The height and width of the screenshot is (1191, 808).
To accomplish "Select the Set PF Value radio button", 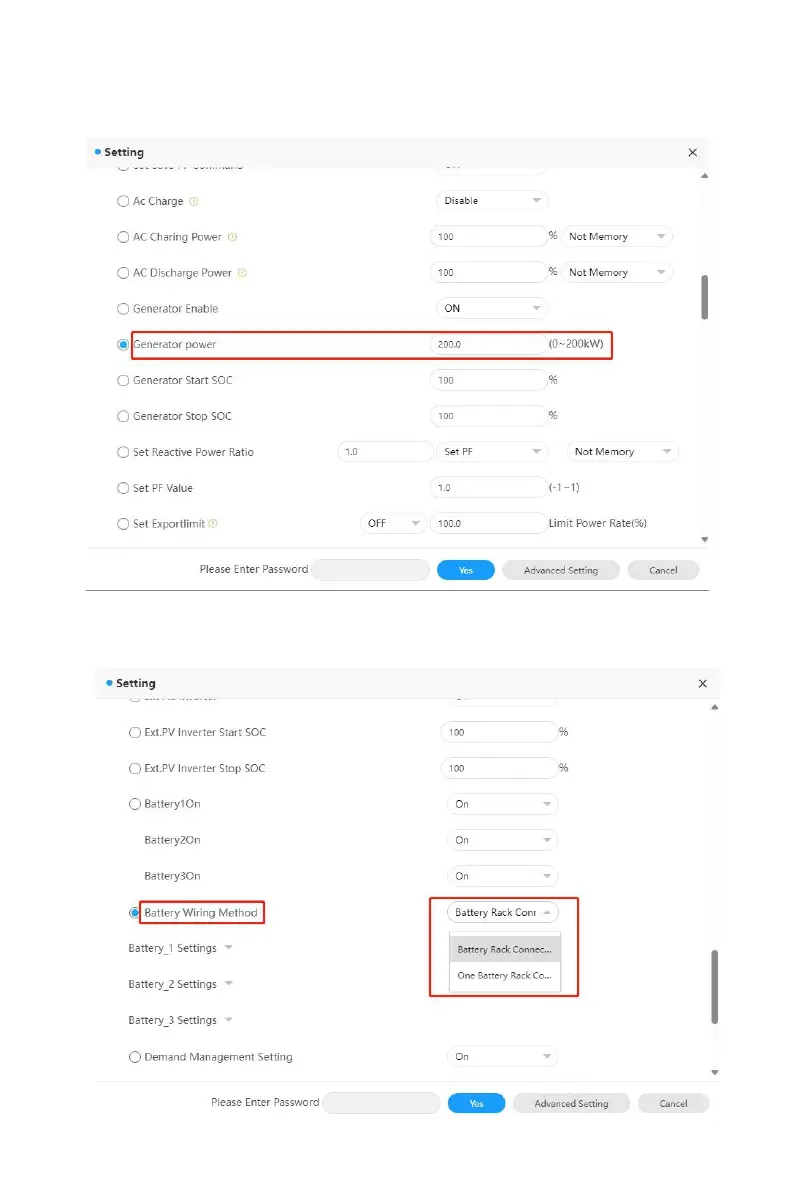I will [x=124, y=488].
